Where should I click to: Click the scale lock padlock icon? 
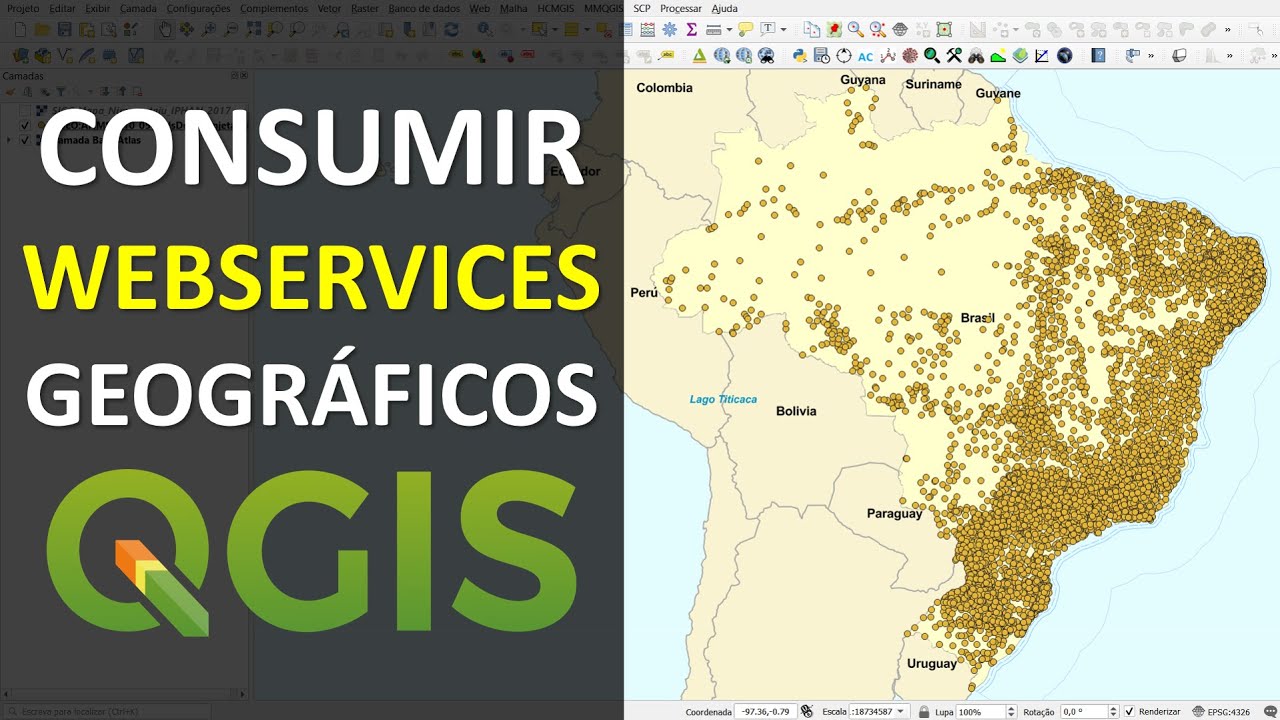tap(924, 711)
